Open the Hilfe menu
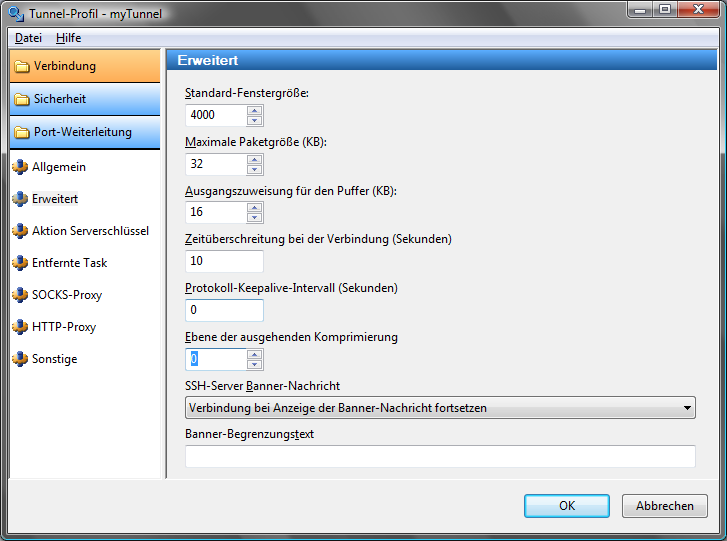 69,37
